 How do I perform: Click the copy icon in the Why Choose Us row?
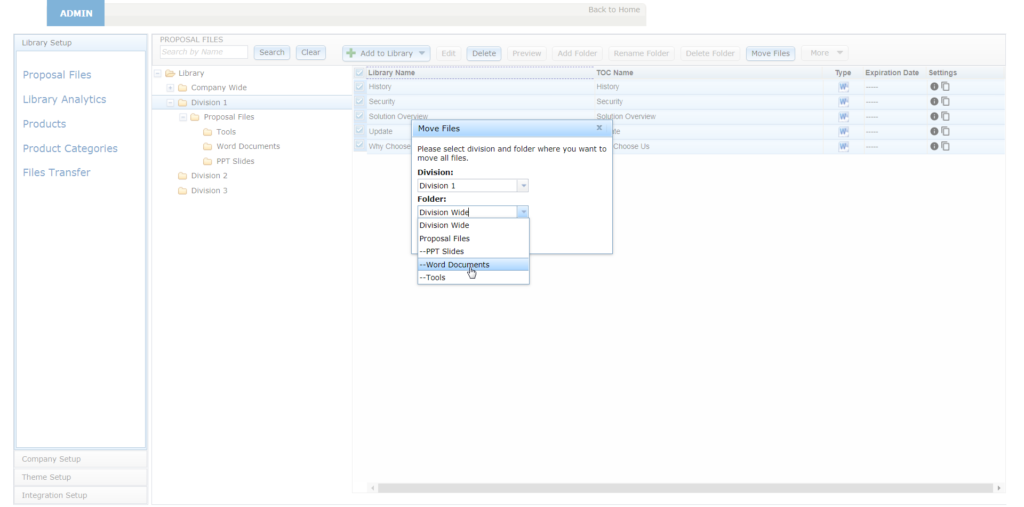tap(945, 146)
